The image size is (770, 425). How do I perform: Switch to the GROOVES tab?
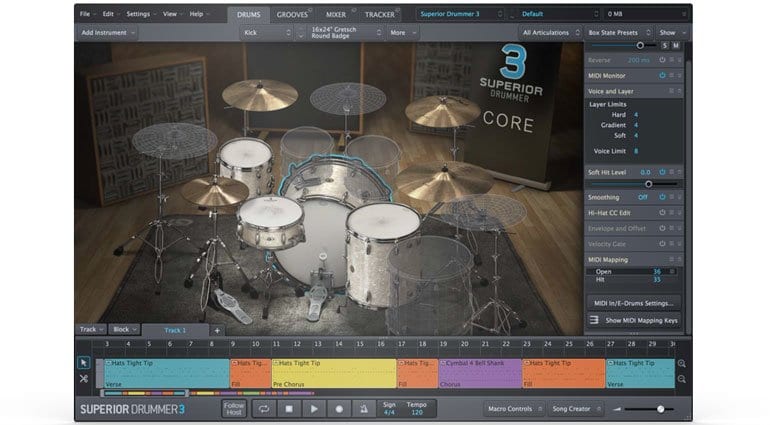(x=292, y=14)
